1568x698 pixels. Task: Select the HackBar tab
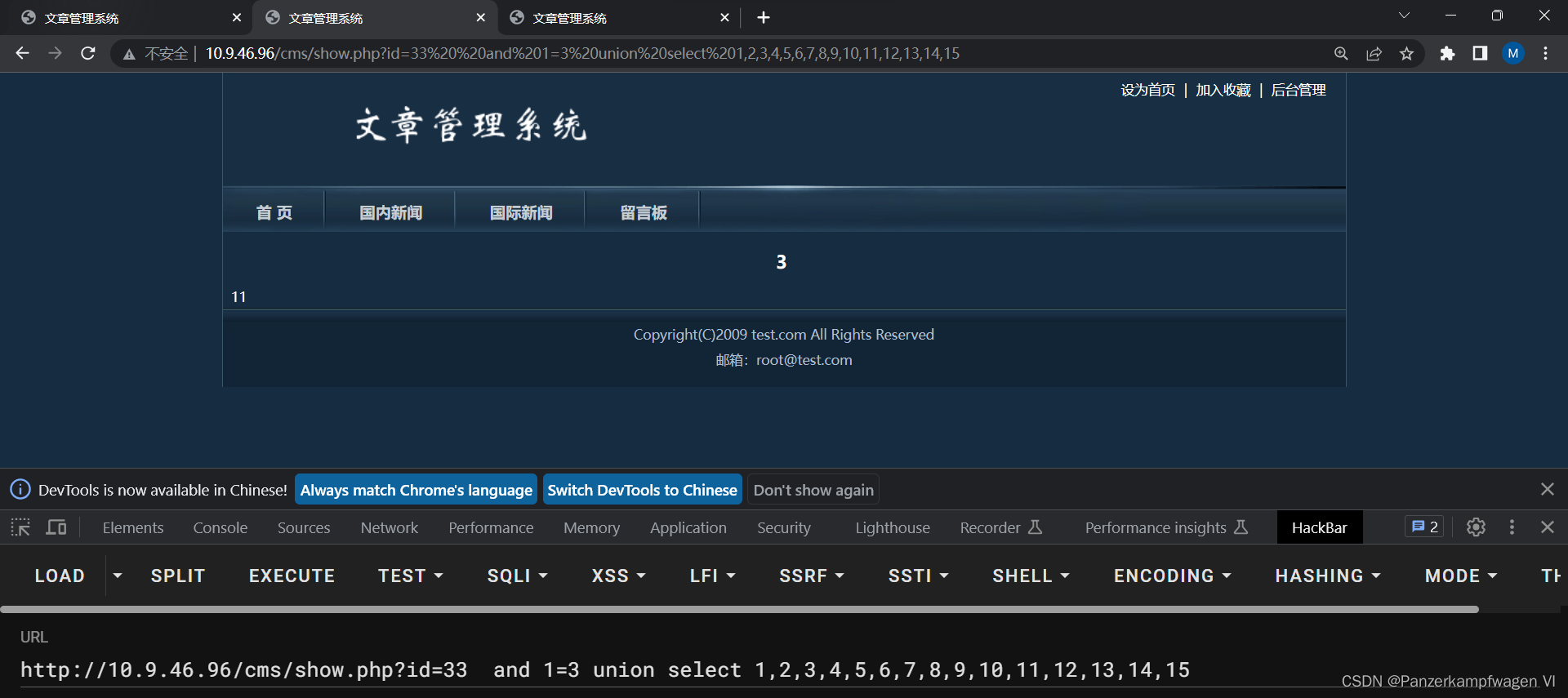1319,528
